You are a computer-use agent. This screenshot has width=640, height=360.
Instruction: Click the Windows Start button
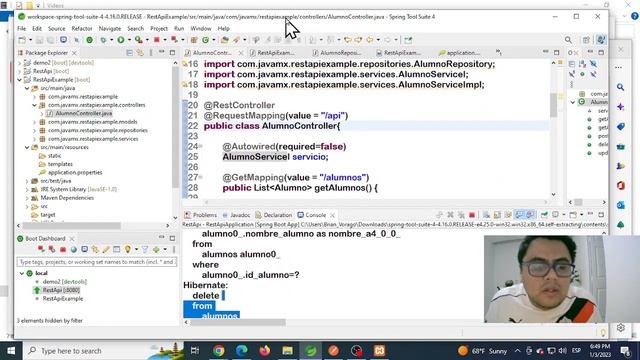pyautogui.click(x=11, y=351)
